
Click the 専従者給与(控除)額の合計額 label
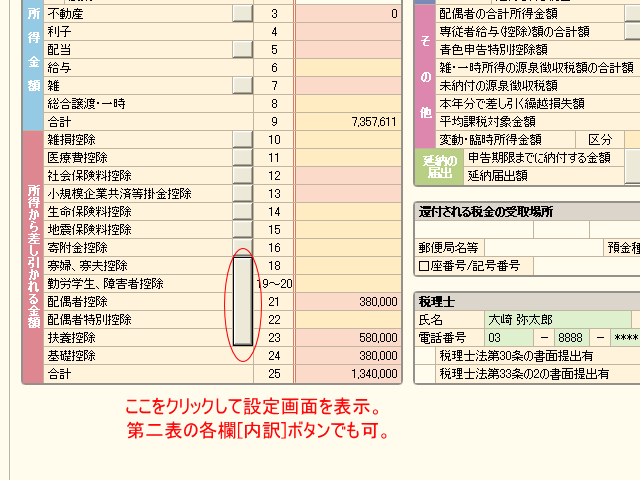pyautogui.click(x=514, y=31)
